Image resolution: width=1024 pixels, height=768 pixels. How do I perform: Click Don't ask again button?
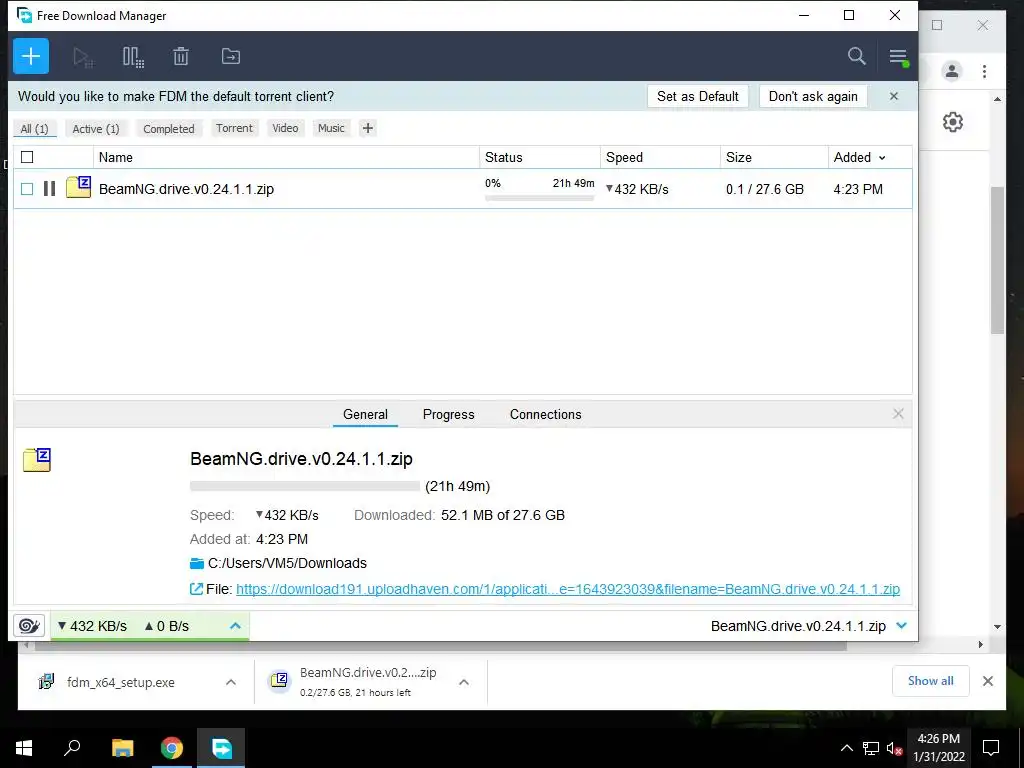click(813, 96)
